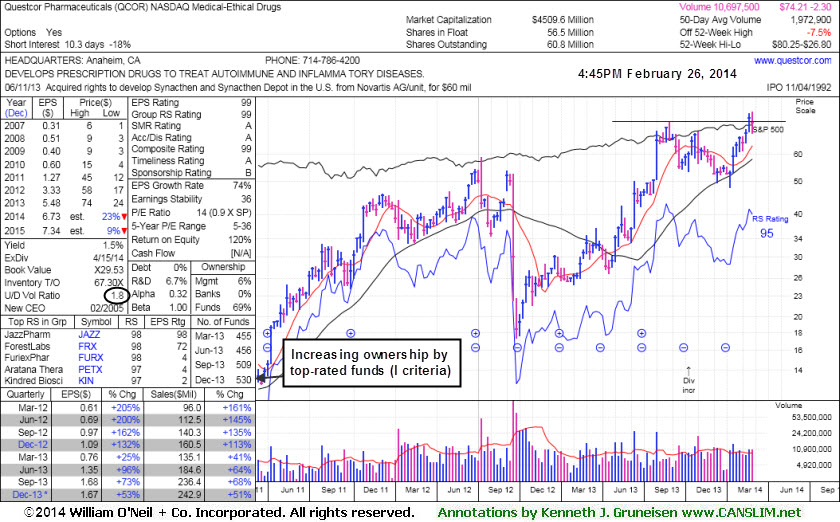This screenshot has width=840, height=522.
Task: Select the 'U/D Vol Ratio' label
Action: 32,295
